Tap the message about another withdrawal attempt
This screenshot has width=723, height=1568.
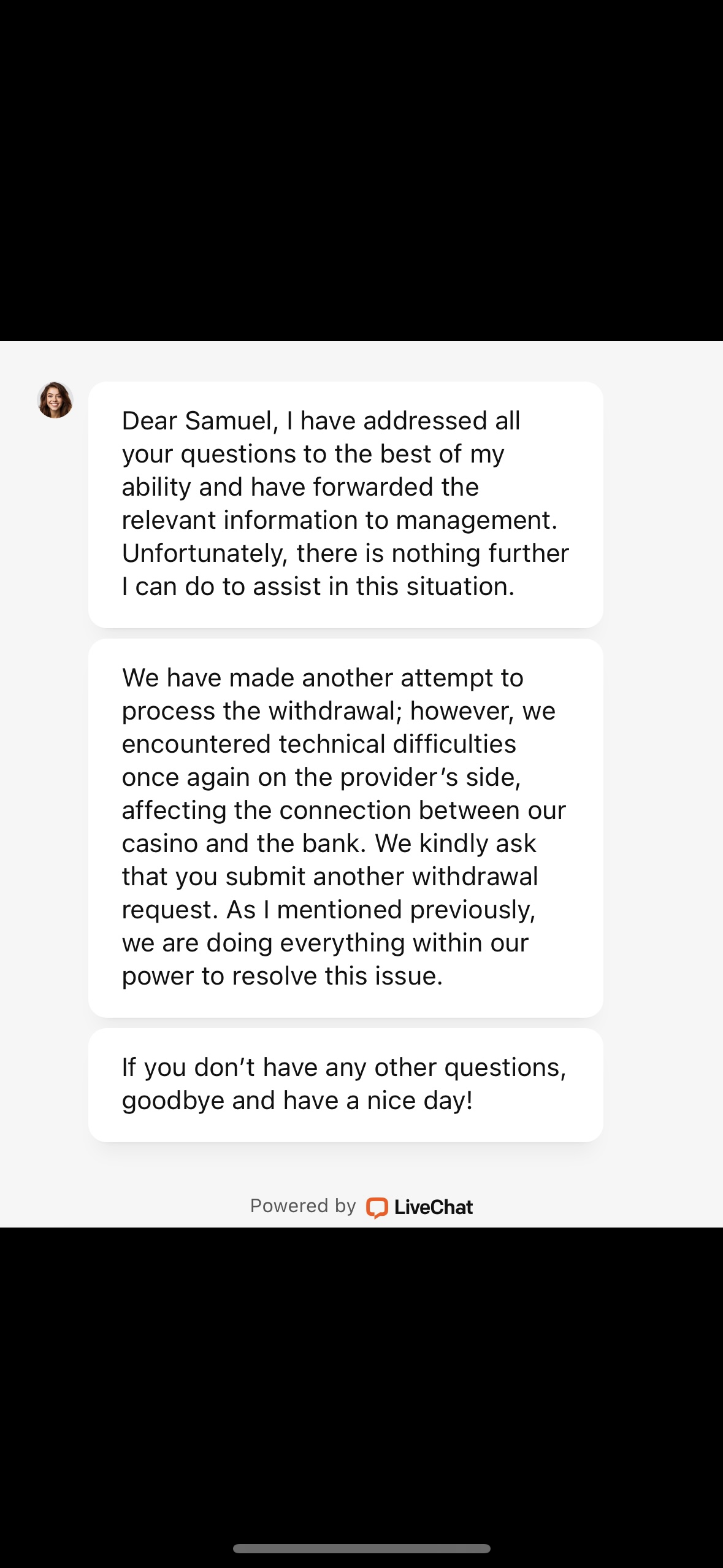[345, 827]
